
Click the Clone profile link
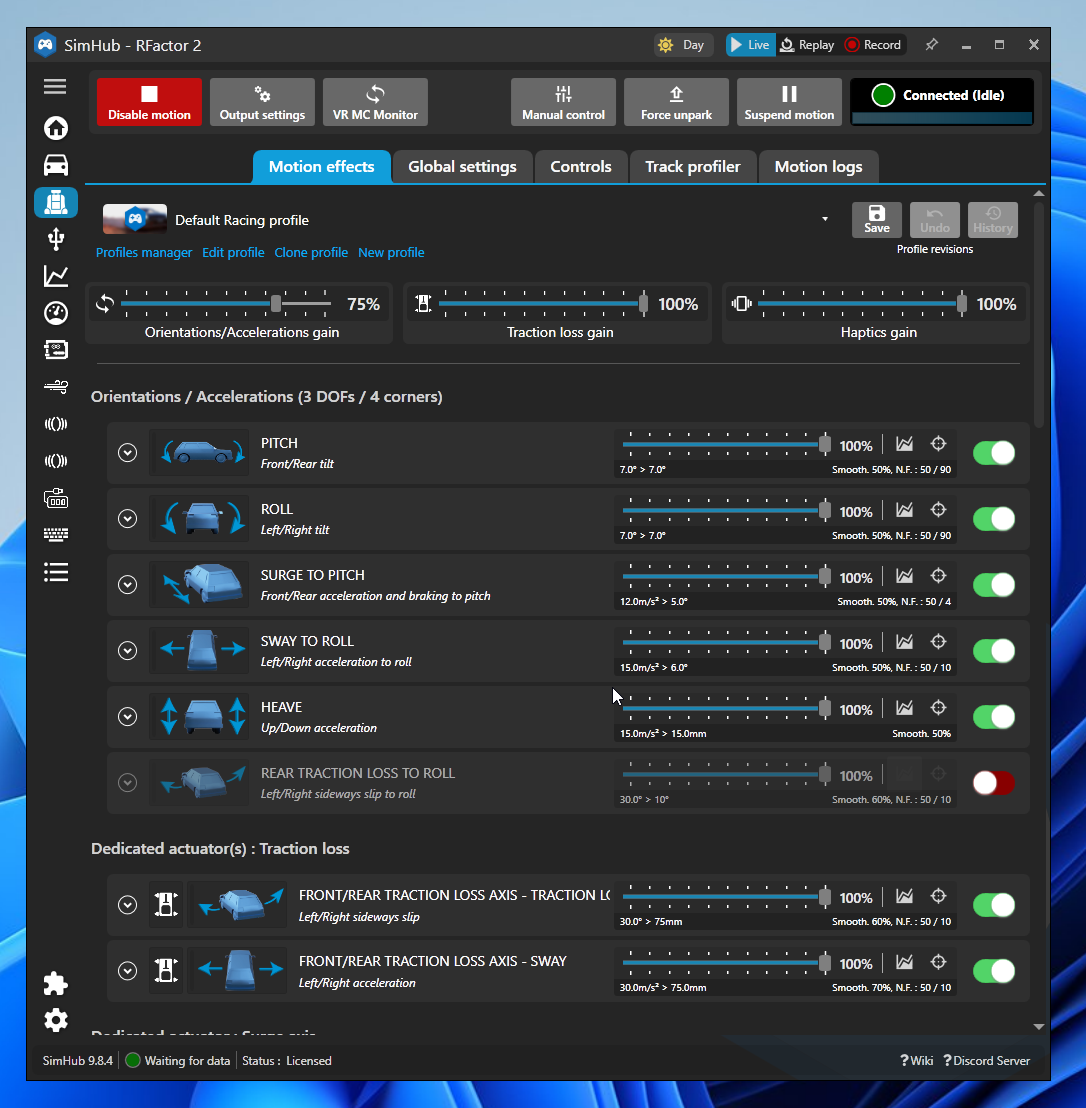(311, 252)
